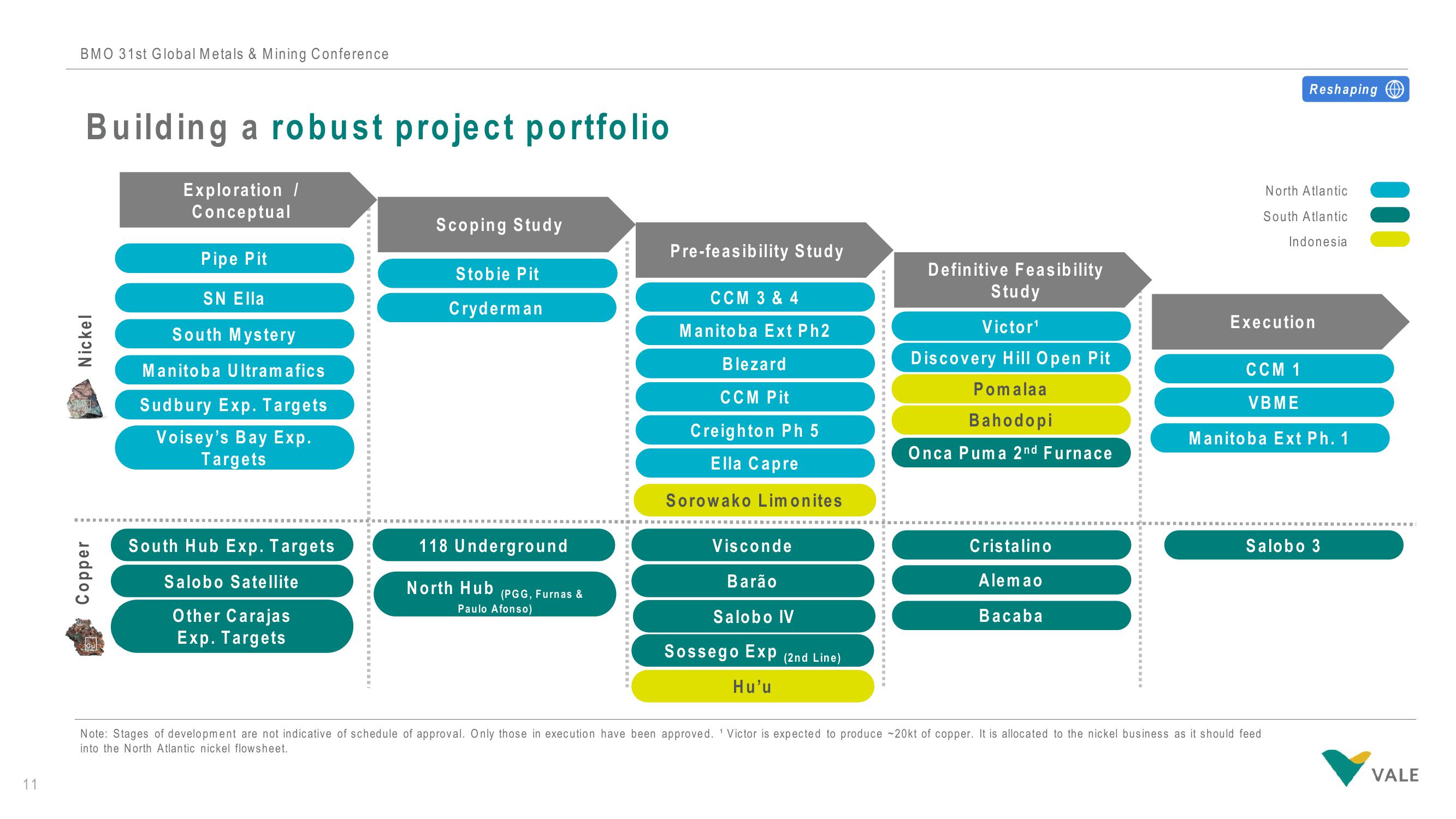This screenshot has height=819, width=1456.
Task: Click the 'South Atlantic' legend label
Action: click(x=1305, y=216)
